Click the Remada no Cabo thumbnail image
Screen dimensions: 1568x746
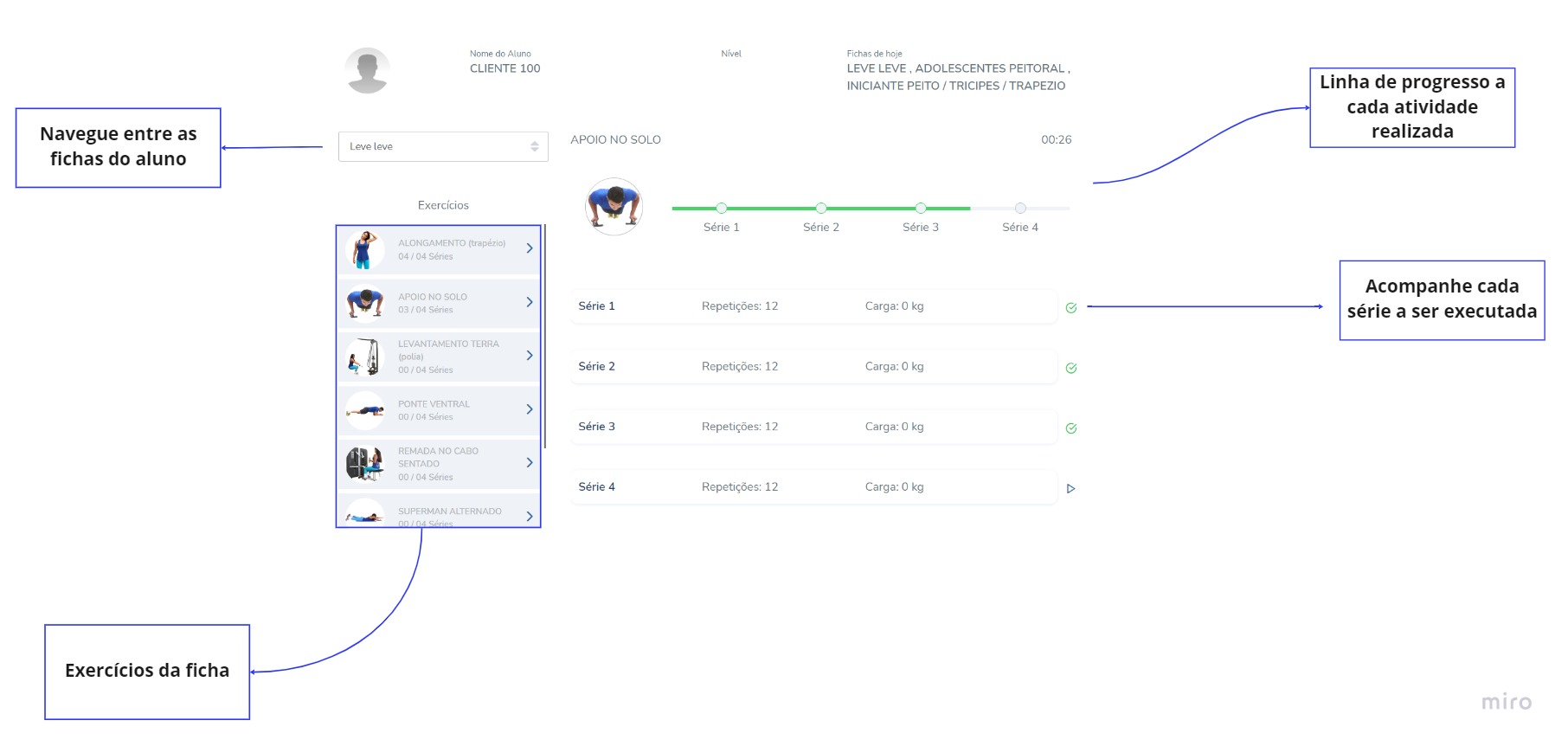pos(365,464)
